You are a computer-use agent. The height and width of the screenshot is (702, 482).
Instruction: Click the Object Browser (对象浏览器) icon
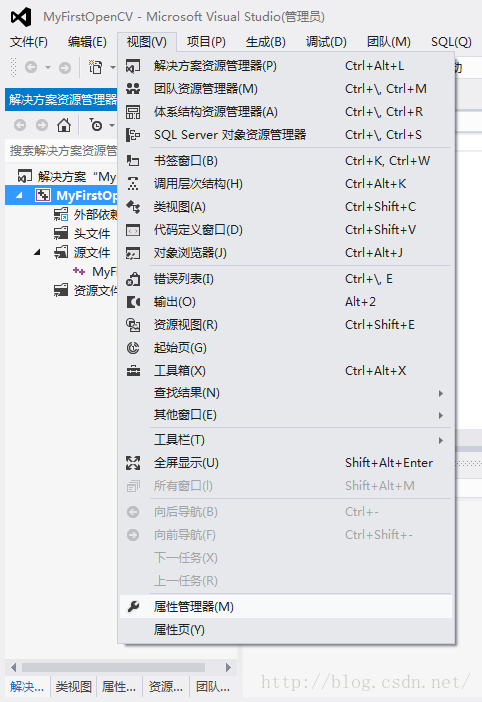click(133, 253)
